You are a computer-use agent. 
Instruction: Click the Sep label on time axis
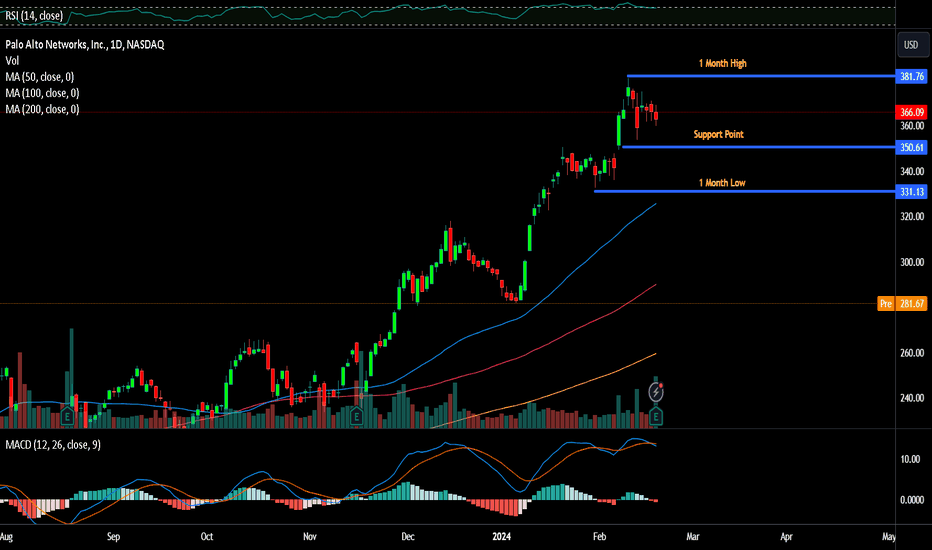click(114, 536)
